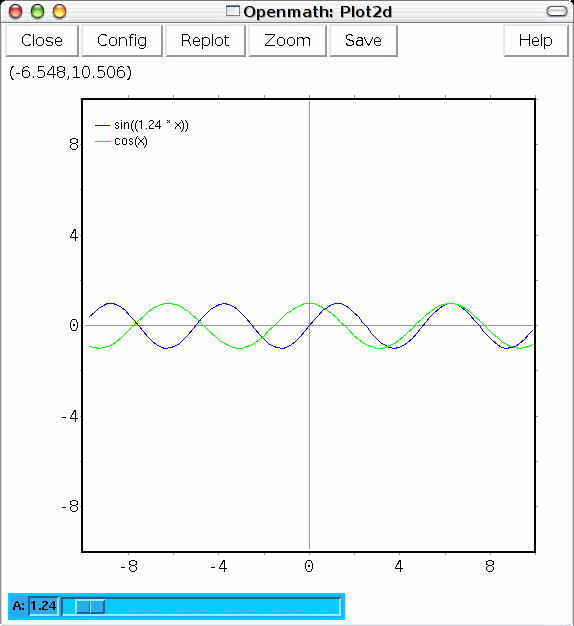This screenshot has height=626, width=574.
Task: Save the plot with Save button
Action: coord(363,40)
